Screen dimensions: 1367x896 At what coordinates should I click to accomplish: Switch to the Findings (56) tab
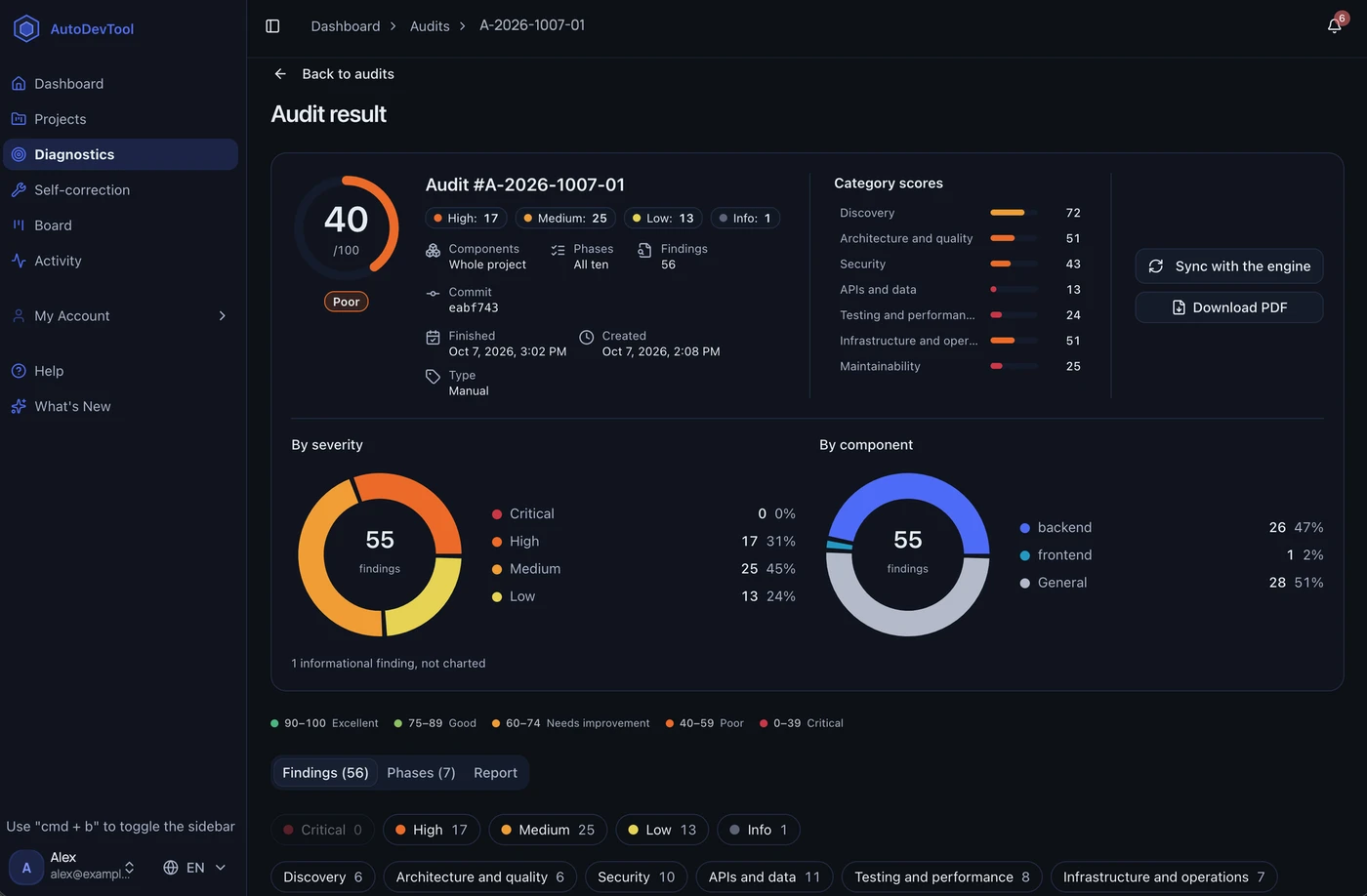coord(325,773)
